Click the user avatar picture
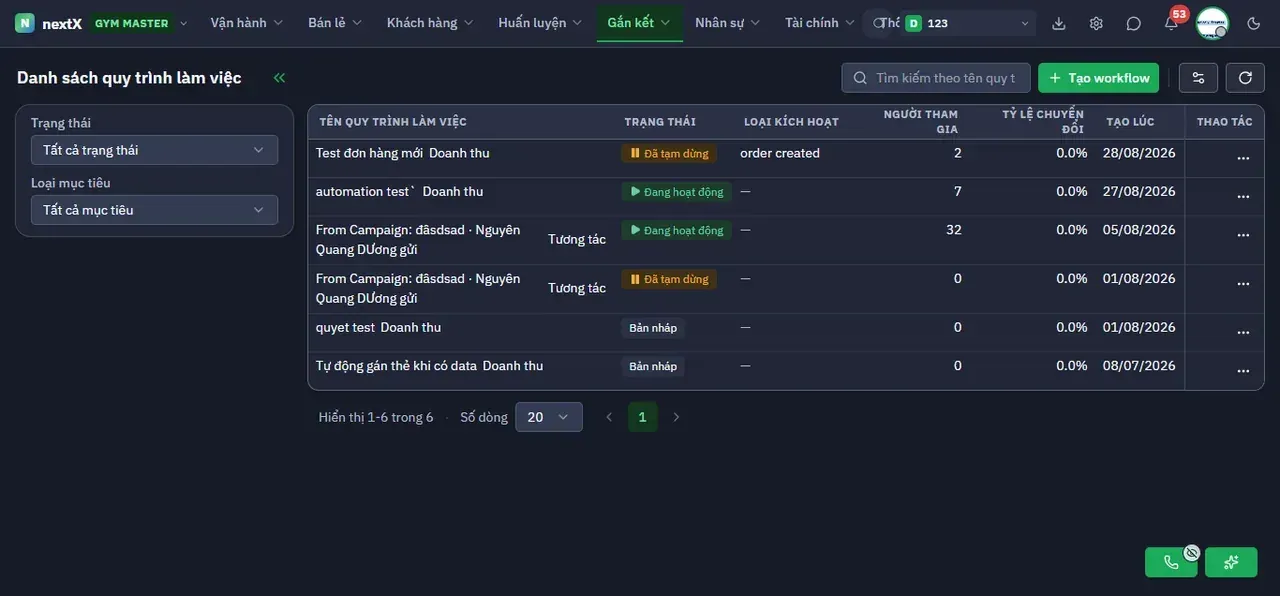The image size is (1280, 596). click(1212, 23)
